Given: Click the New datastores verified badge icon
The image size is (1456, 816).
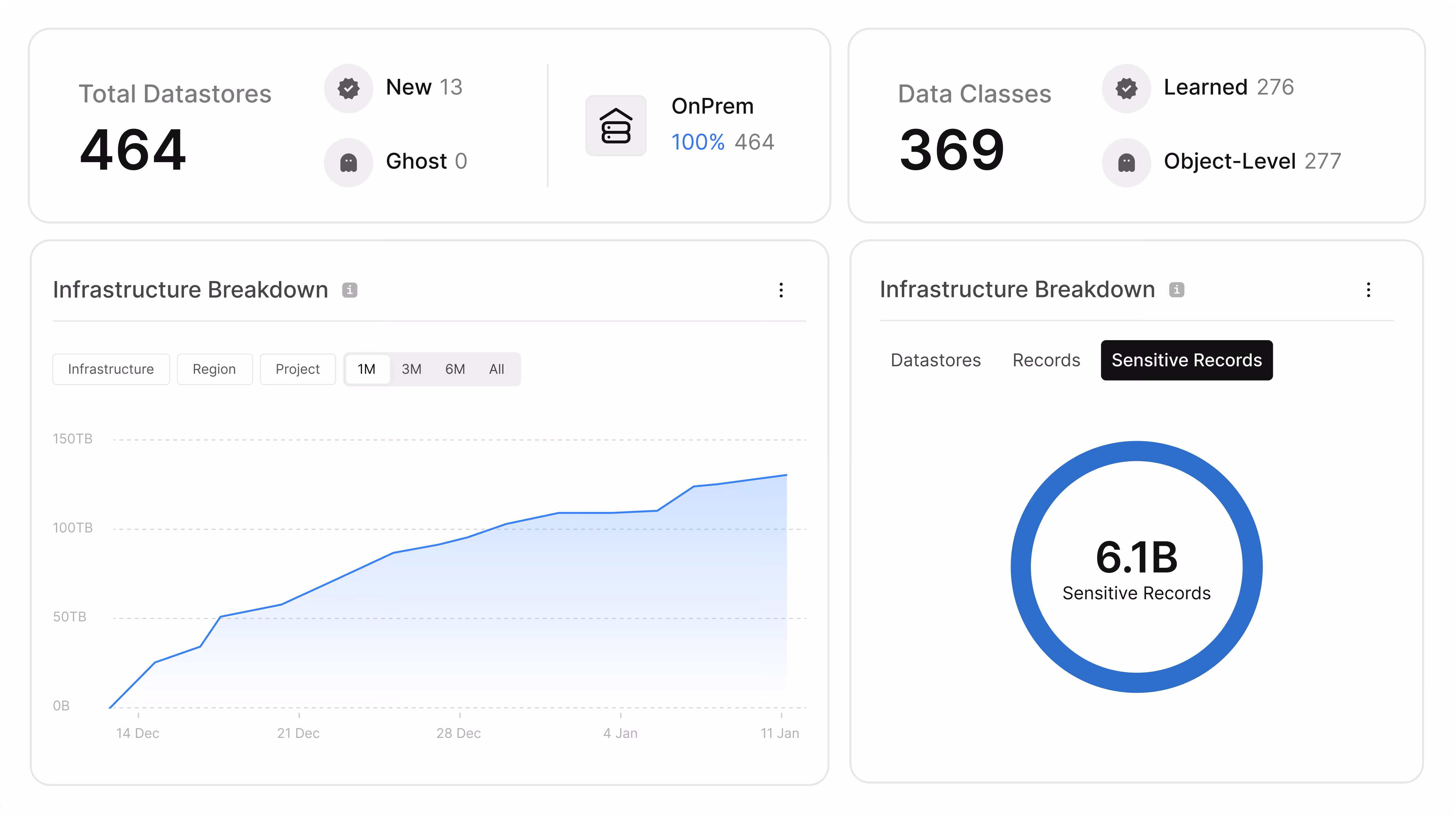Looking at the screenshot, I should click(348, 89).
